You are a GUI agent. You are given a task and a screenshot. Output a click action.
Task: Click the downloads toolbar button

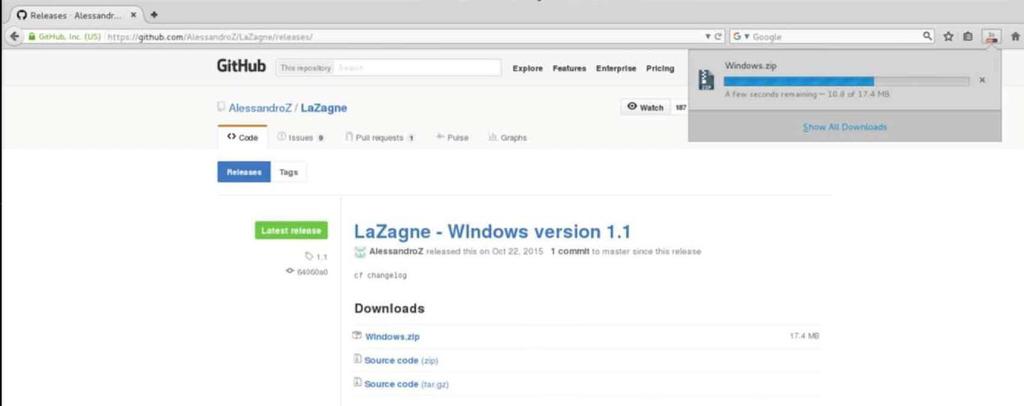(x=991, y=37)
